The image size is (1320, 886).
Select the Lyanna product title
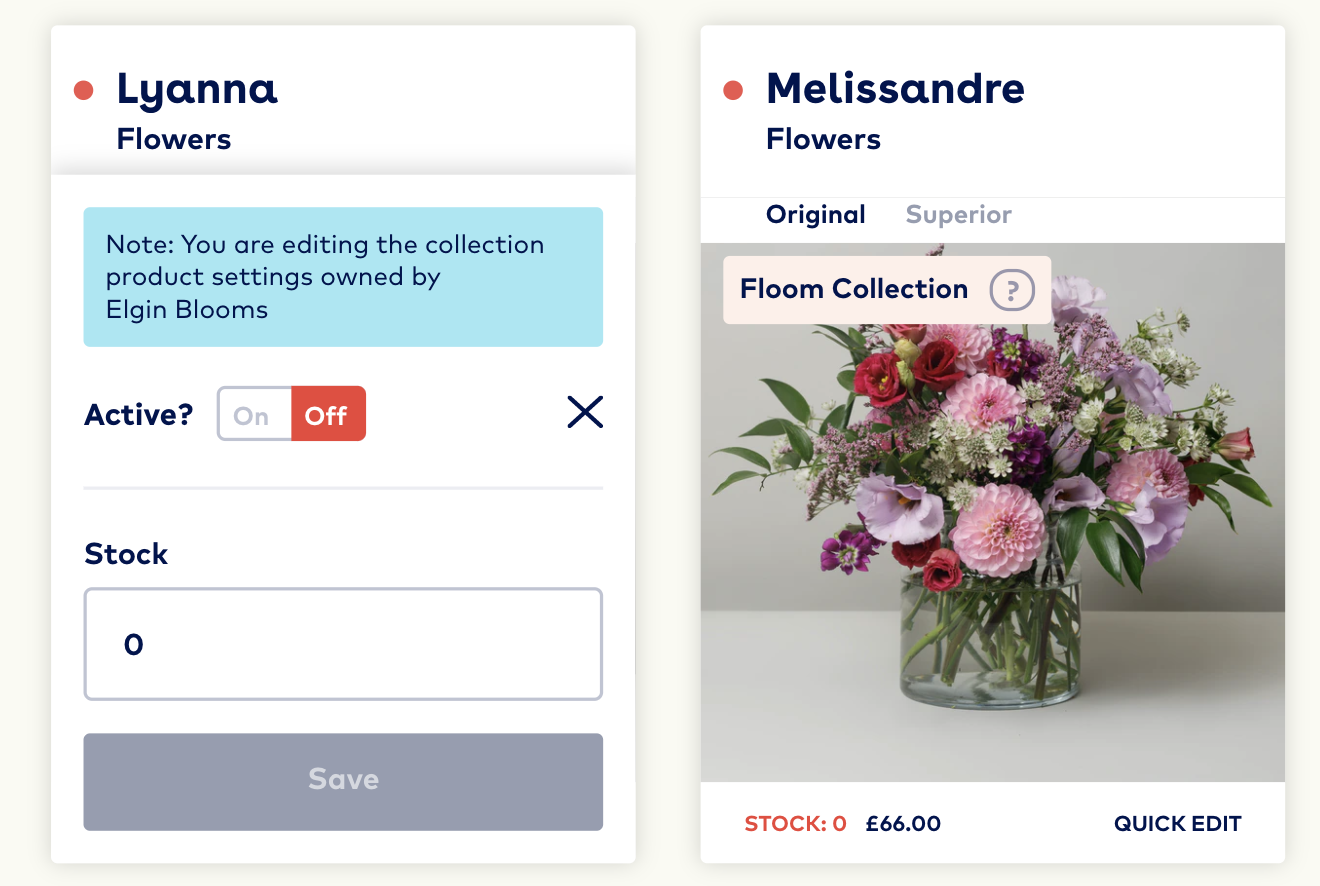point(197,88)
